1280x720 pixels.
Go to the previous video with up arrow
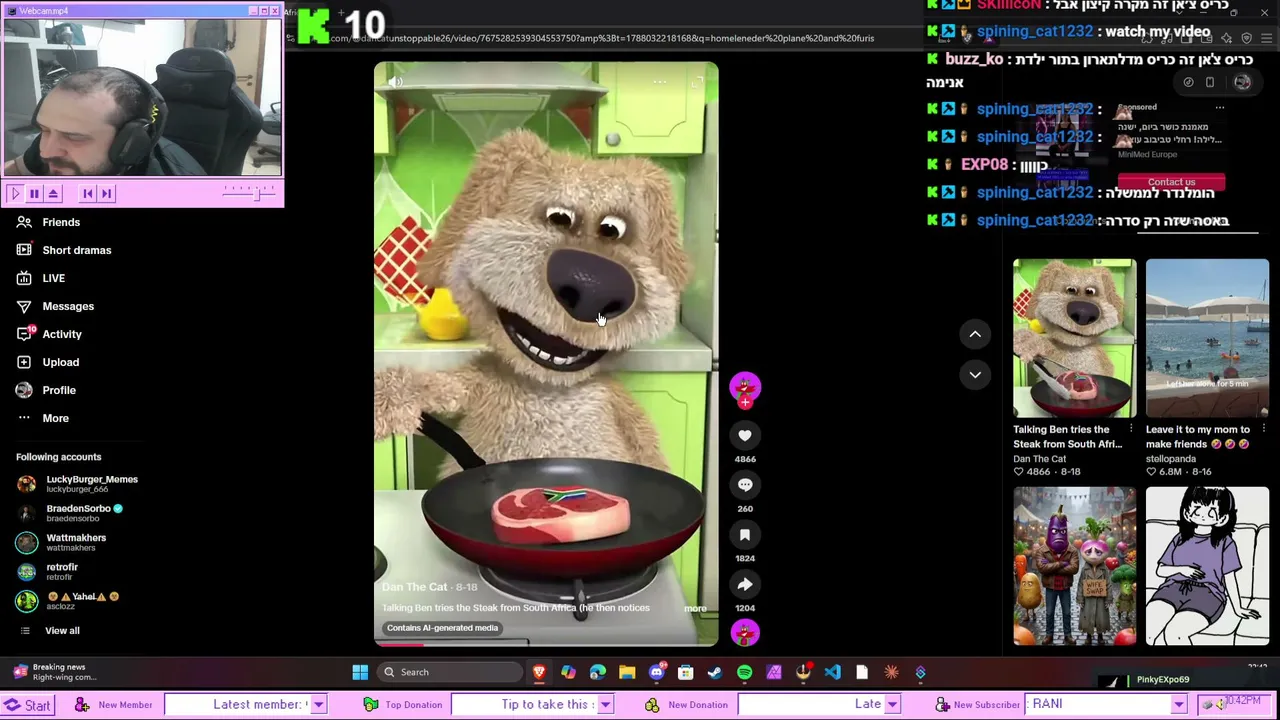[975, 334]
